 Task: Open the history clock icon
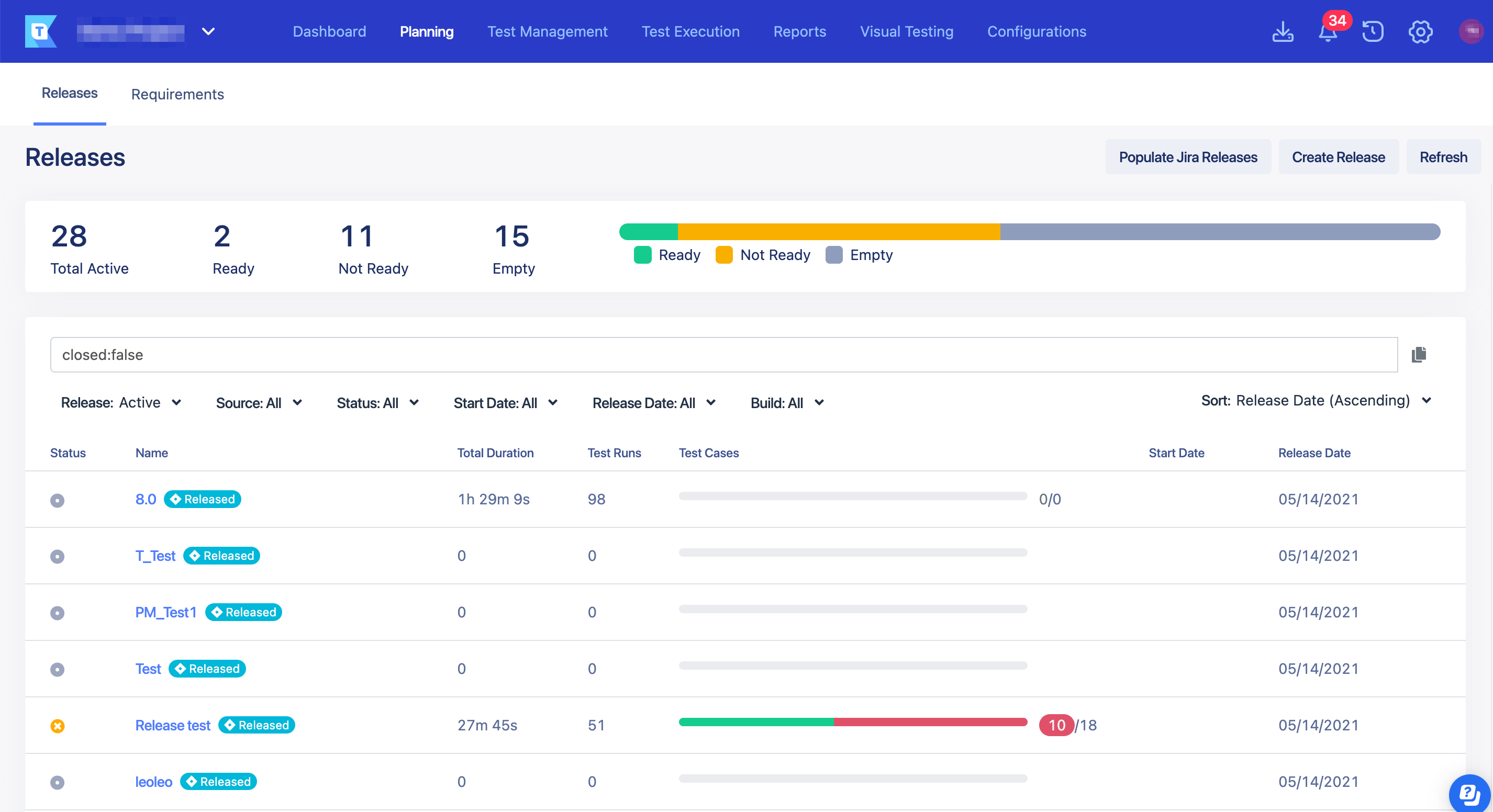(x=1373, y=32)
